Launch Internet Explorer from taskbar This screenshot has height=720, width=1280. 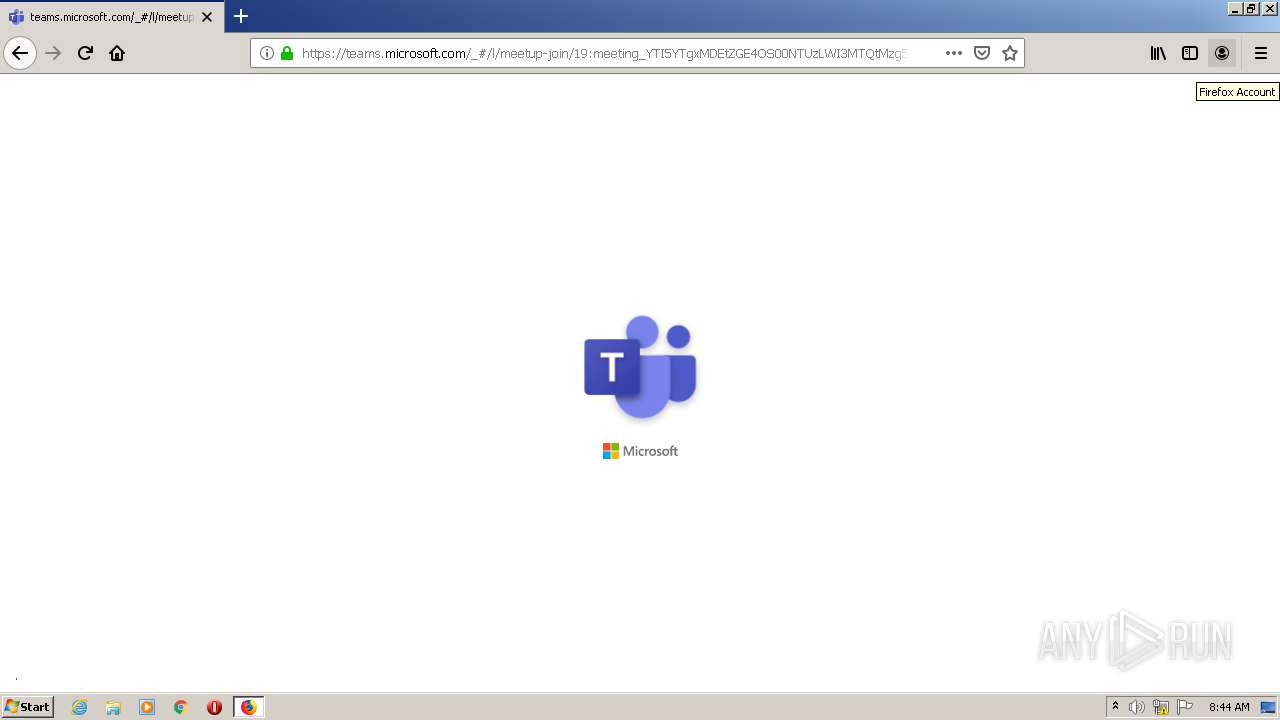pos(80,707)
